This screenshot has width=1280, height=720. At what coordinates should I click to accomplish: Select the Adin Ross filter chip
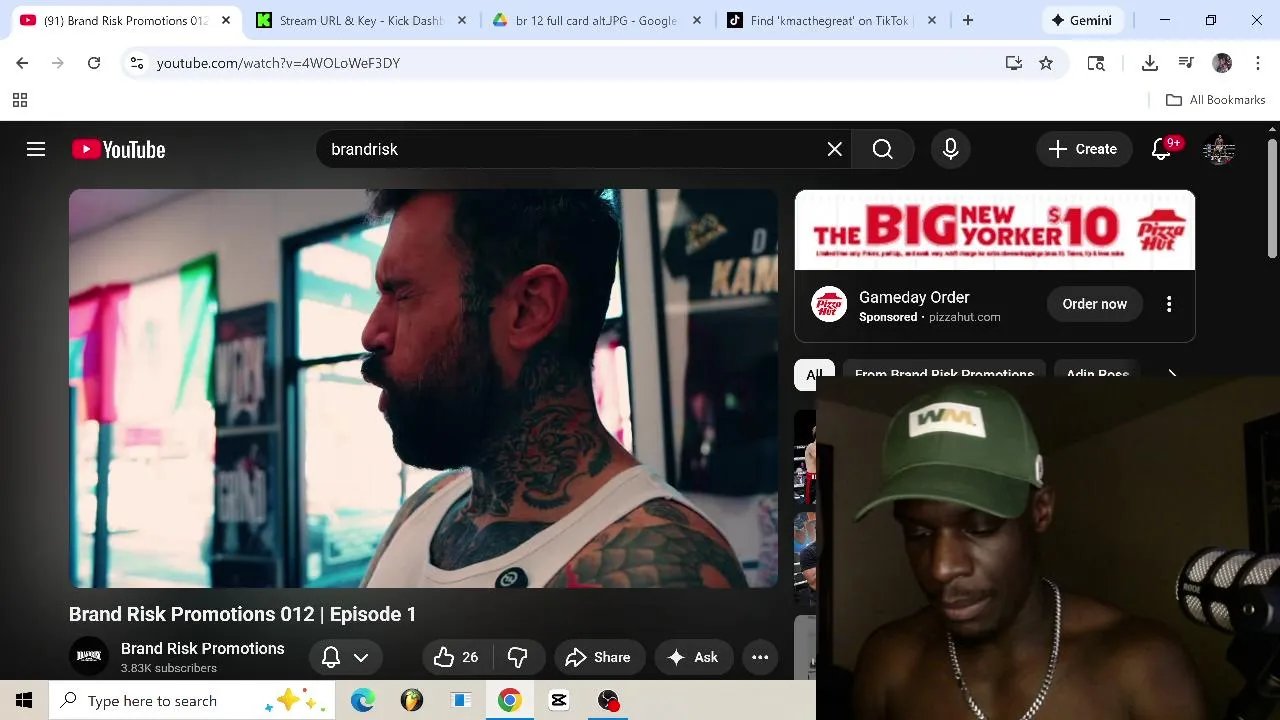(1097, 374)
